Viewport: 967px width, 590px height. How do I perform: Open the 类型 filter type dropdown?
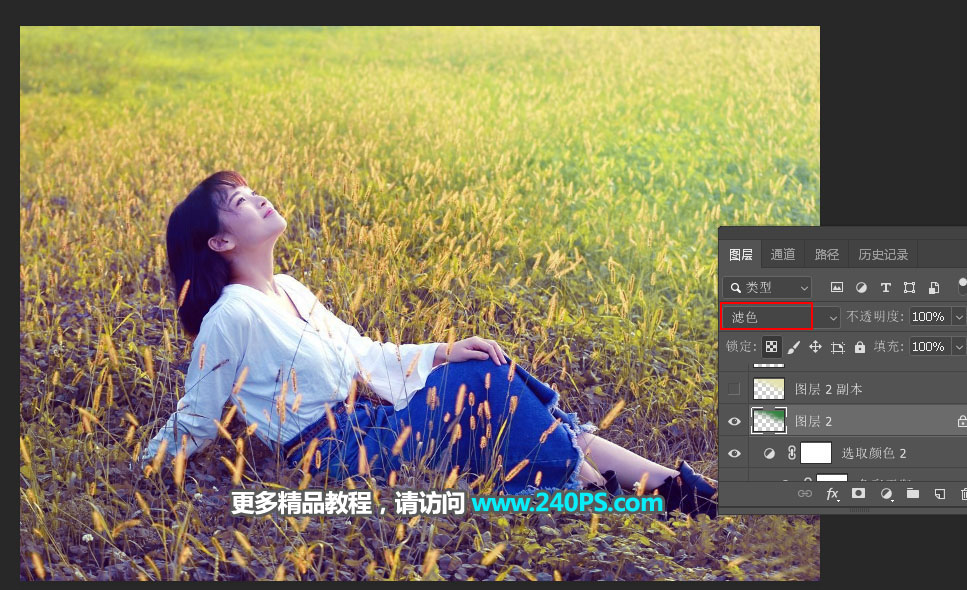tap(767, 287)
